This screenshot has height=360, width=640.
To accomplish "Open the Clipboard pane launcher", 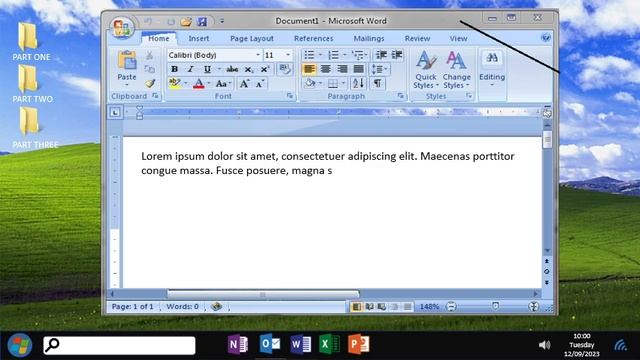I will click(155, 96).
